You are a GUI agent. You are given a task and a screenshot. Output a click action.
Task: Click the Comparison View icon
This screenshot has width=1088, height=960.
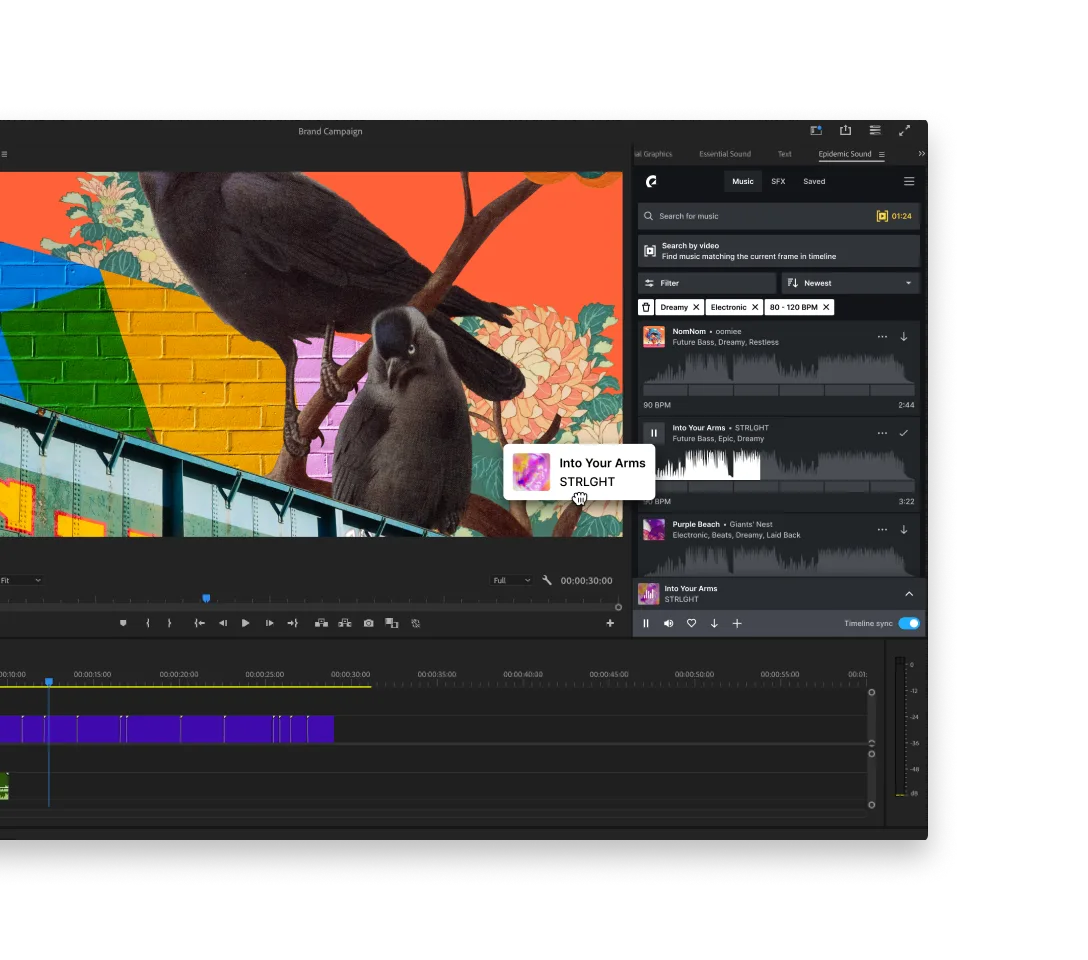point(392,623)
